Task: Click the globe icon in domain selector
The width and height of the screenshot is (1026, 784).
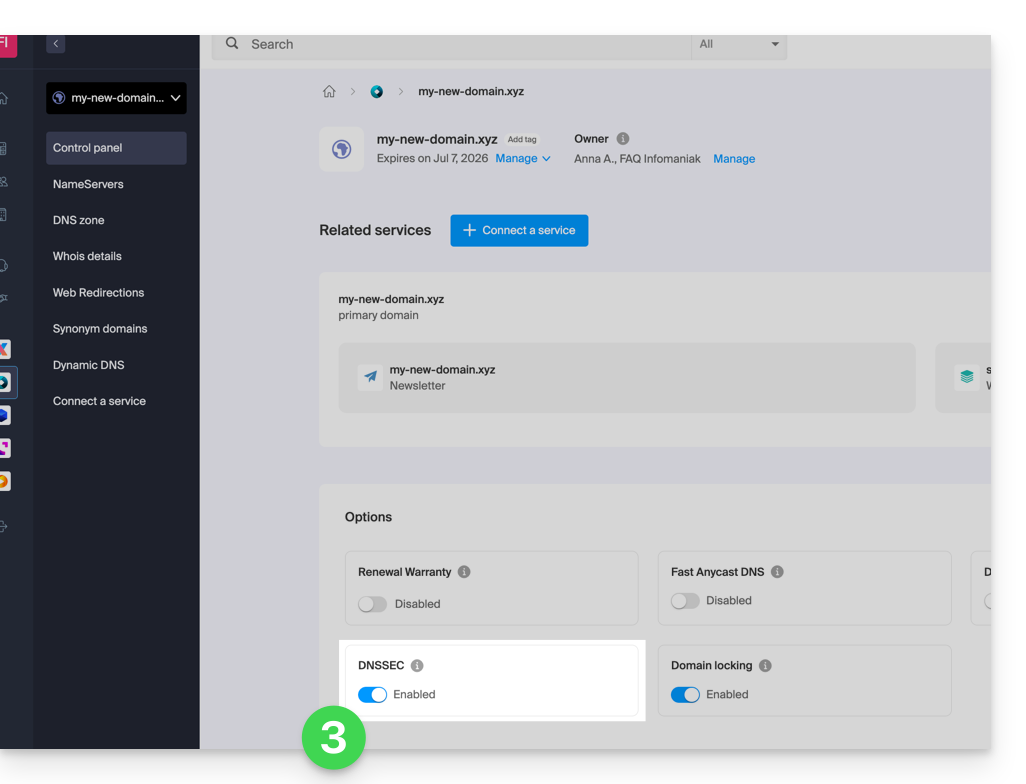Action: [59, 98]
